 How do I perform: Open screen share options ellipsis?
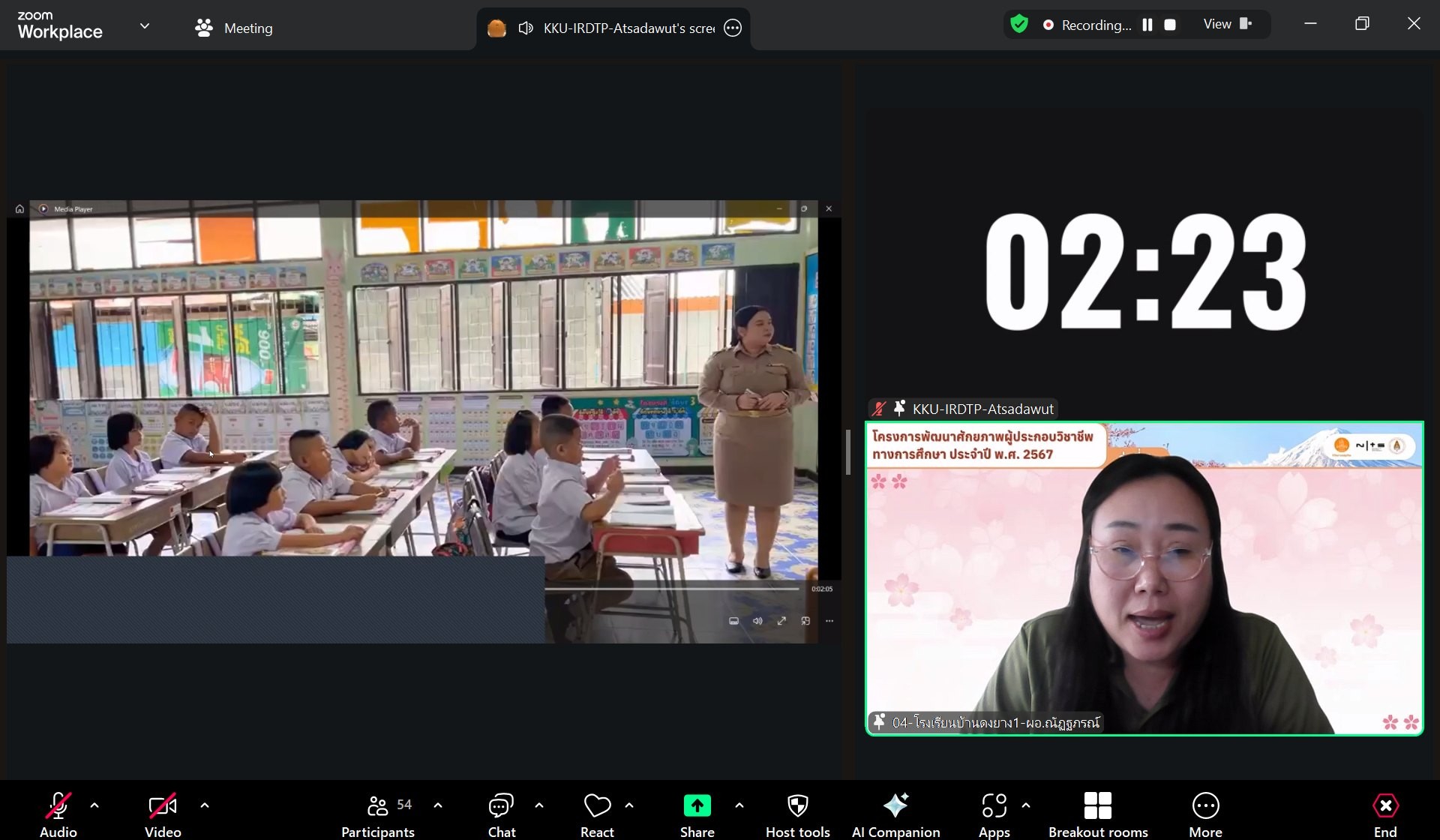tap(733, 28)
